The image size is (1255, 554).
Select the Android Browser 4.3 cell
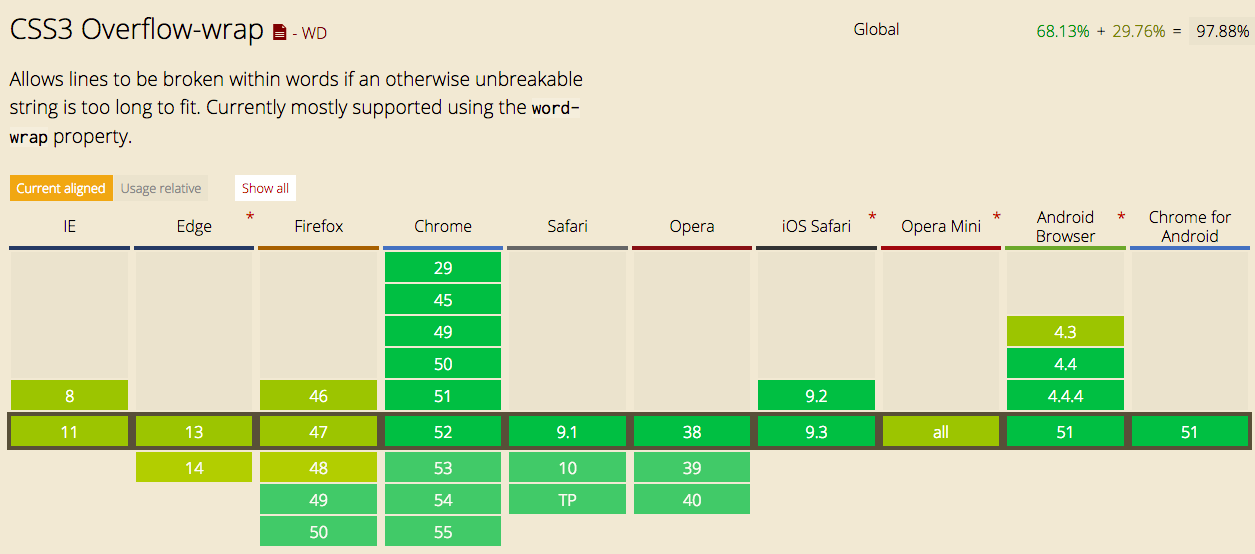coord(1065,332)
